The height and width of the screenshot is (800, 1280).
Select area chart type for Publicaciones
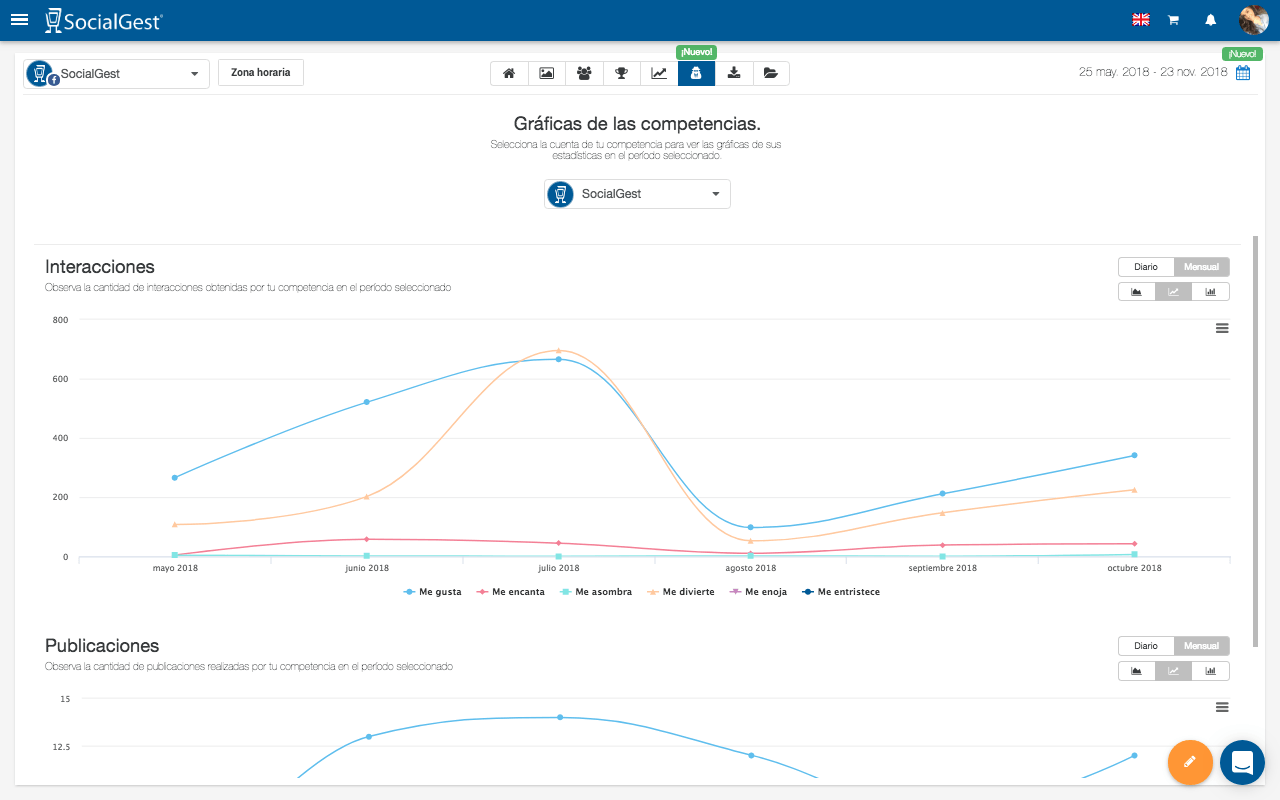coord(1137,671)
